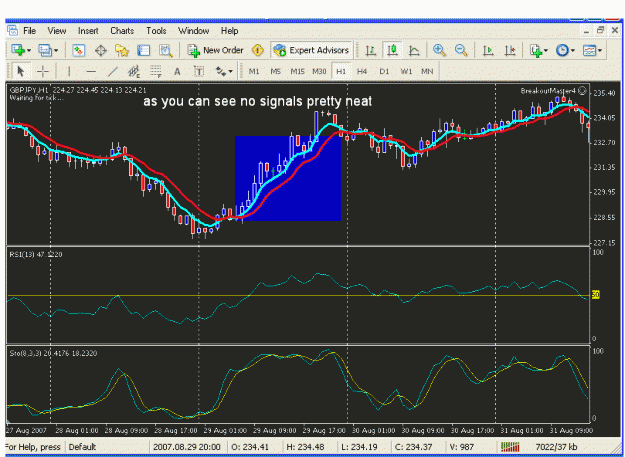Image resolution: width=625 pixels, height=457 pixels.
Task: Switch to the H4 timeframe
Action: 362,72
